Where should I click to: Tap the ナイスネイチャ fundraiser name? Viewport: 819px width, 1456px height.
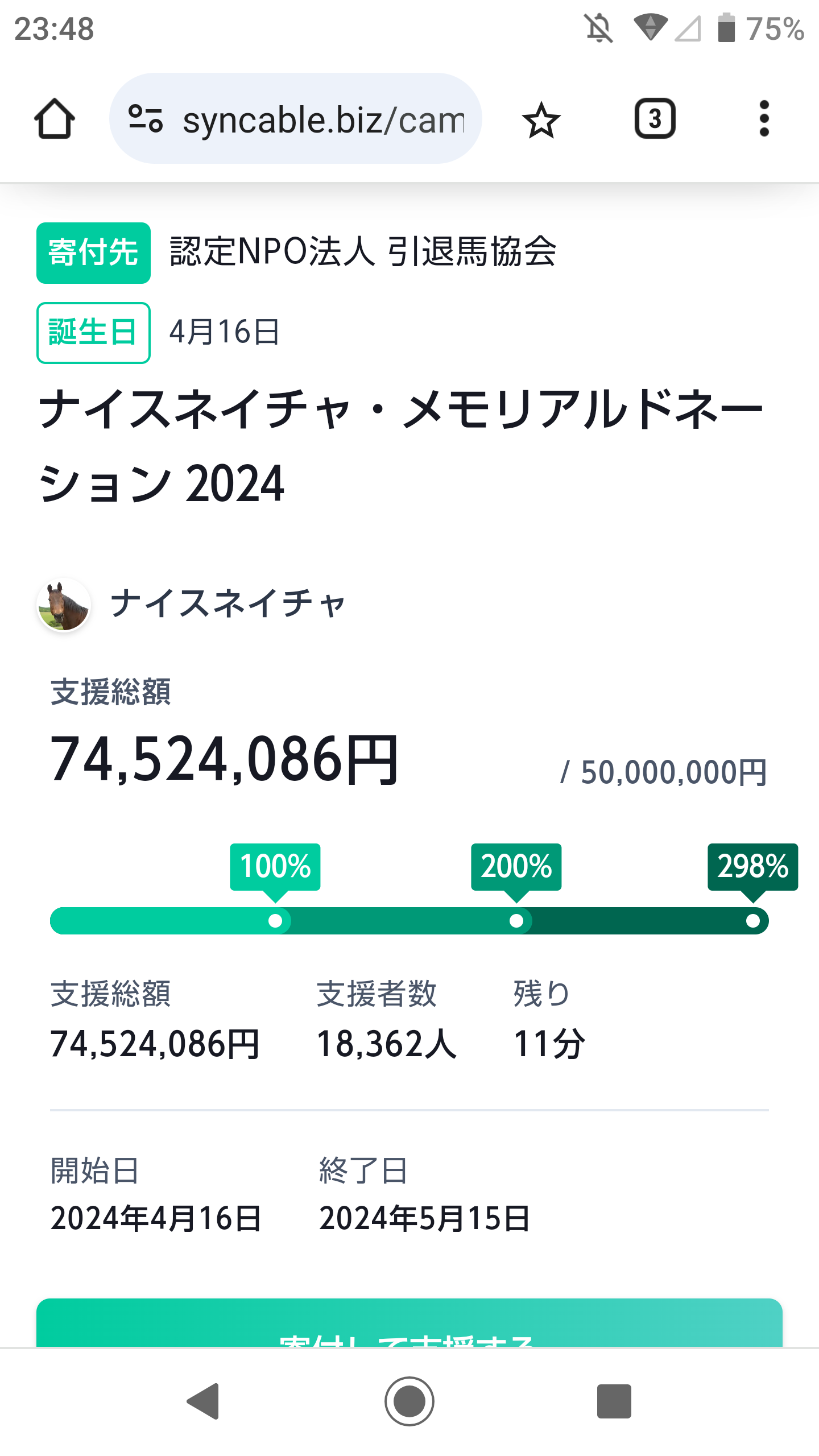[x=228, y=604]
